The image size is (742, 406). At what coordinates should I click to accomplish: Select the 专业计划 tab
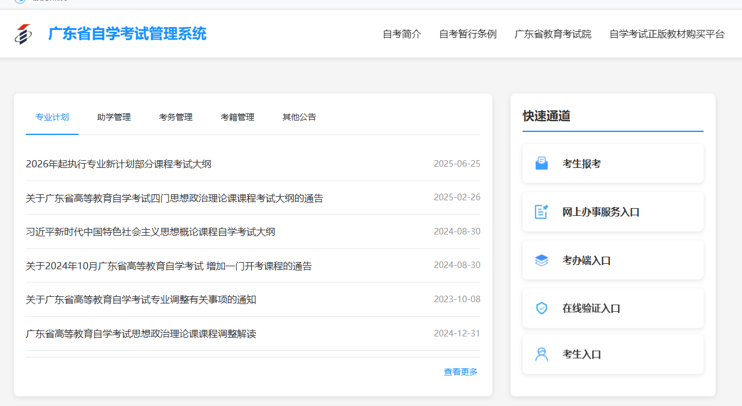pos(52,117)
